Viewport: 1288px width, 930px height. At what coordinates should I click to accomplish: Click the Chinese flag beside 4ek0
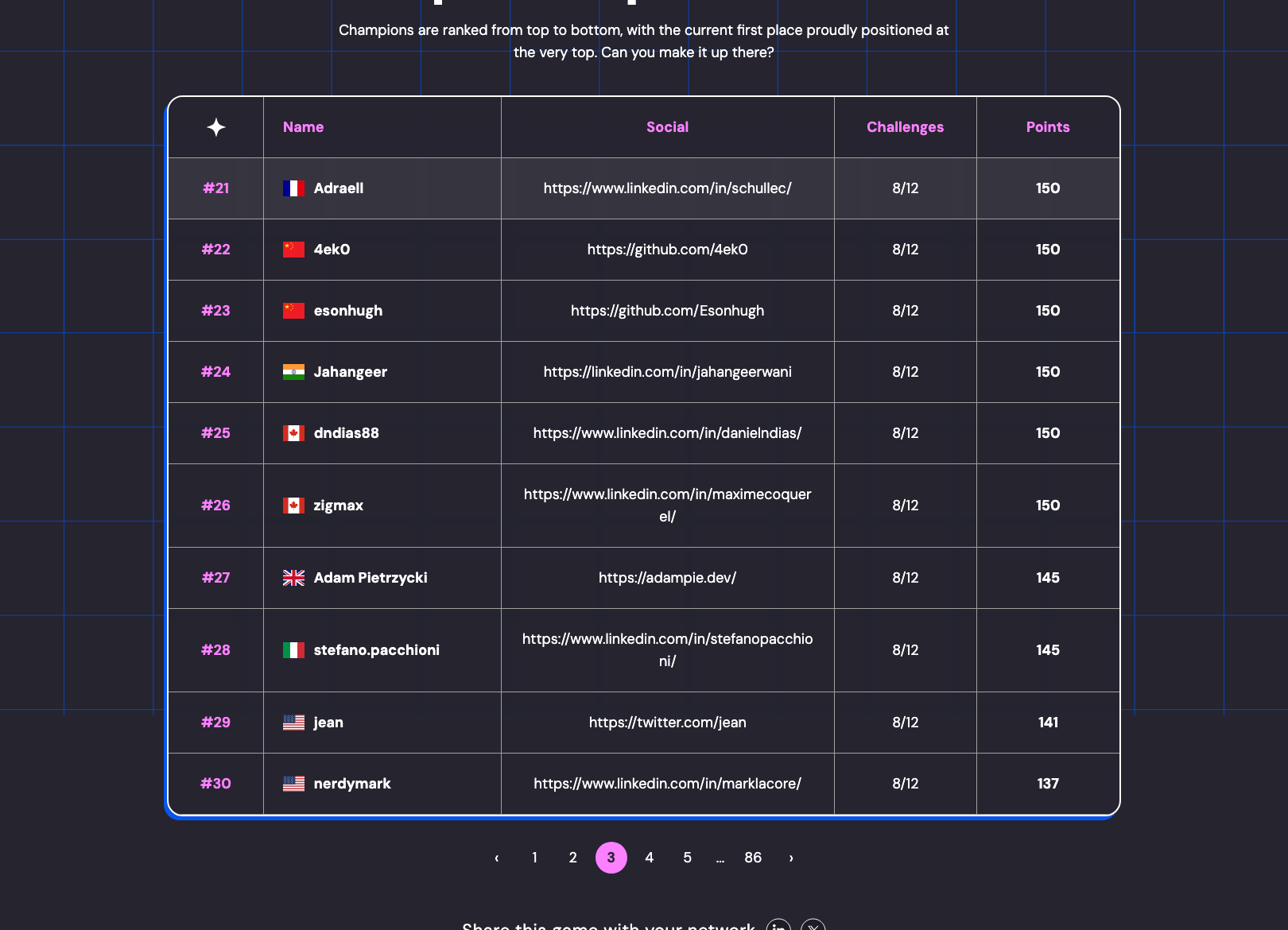click(293, 249)
